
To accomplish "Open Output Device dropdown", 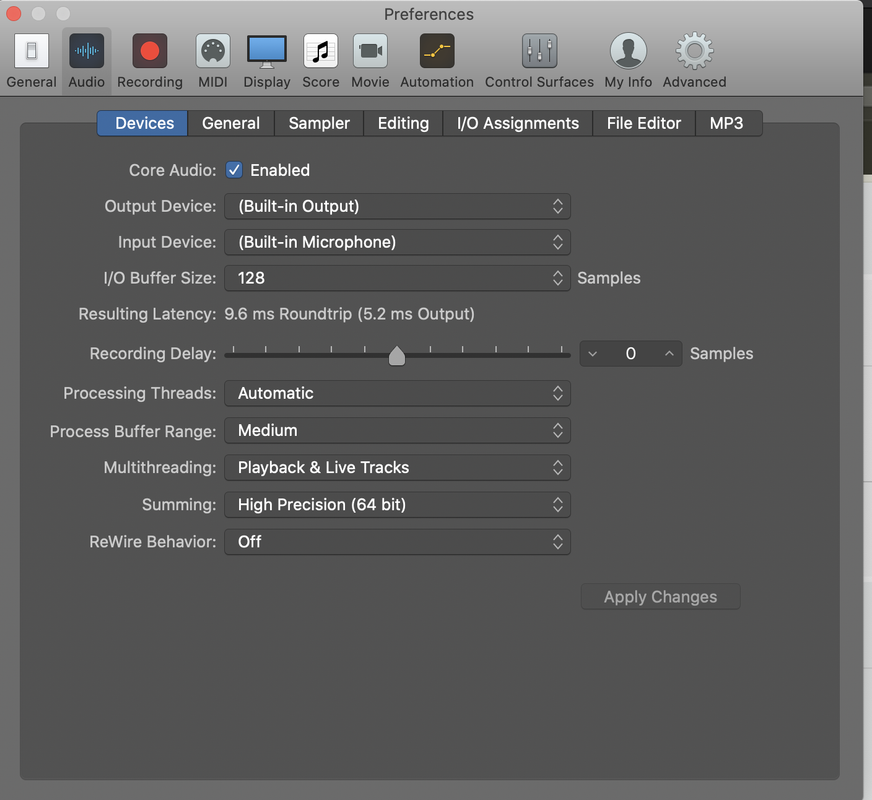I will click(397, 206).
